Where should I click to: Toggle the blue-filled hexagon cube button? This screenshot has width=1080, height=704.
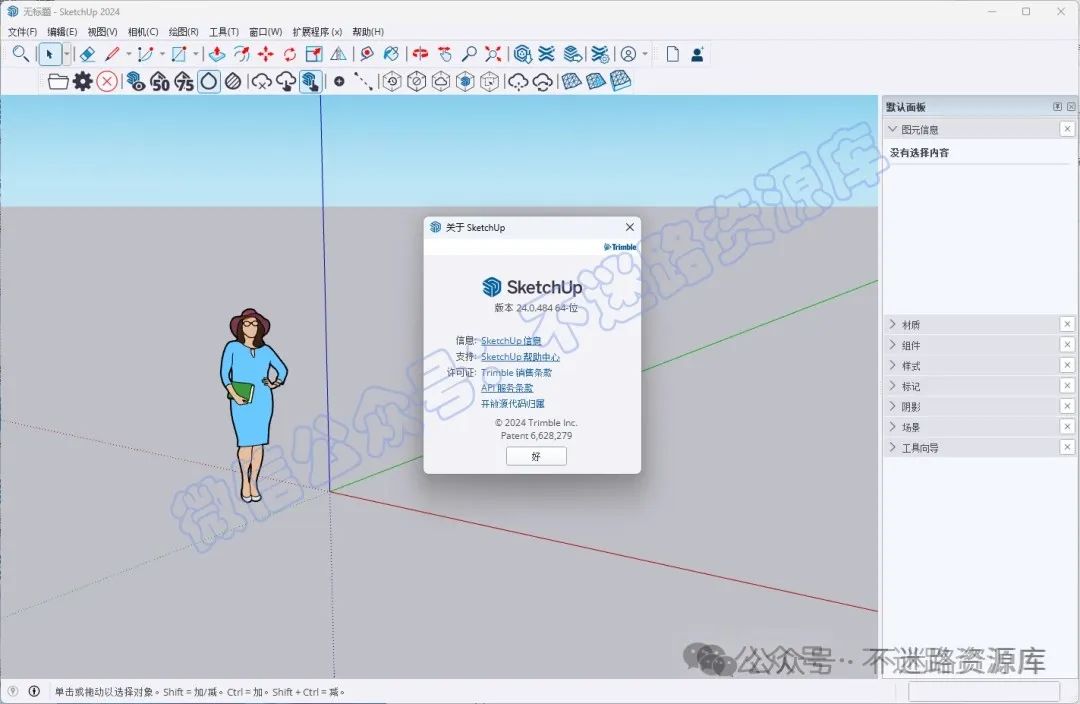pyautogui.click(x=465, y=81)
